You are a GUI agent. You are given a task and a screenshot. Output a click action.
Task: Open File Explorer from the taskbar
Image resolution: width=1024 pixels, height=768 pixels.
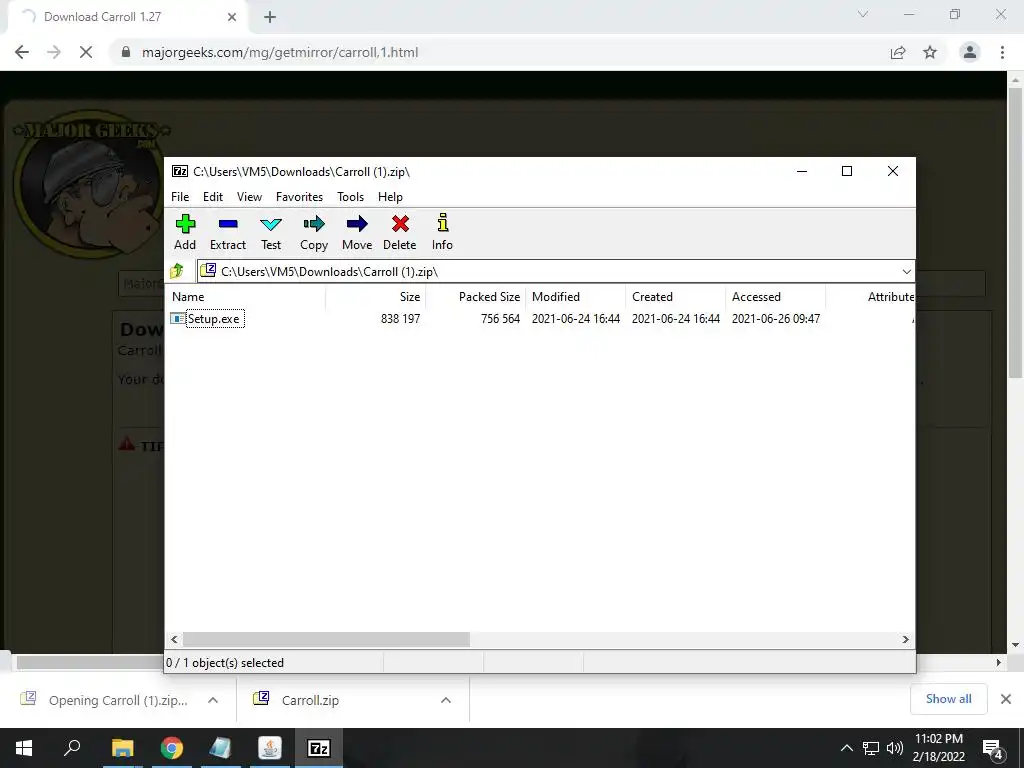pos(122,748)
